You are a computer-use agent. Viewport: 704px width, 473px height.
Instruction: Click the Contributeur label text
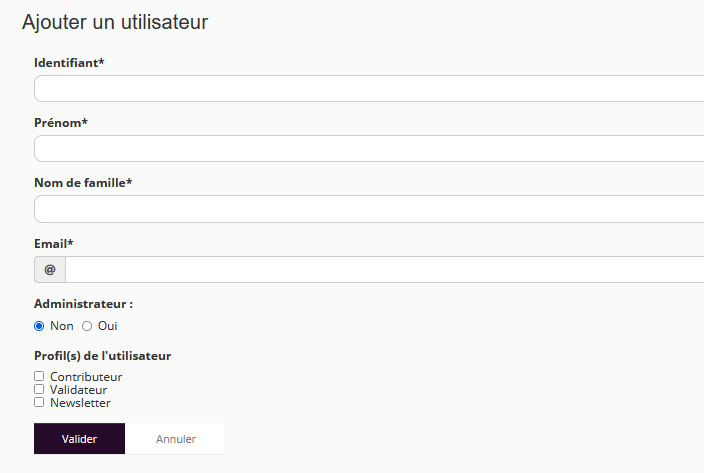pos(86,377)
